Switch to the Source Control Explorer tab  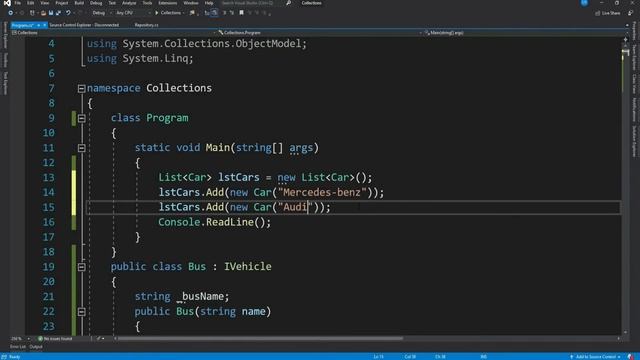[x=84, y=25]
